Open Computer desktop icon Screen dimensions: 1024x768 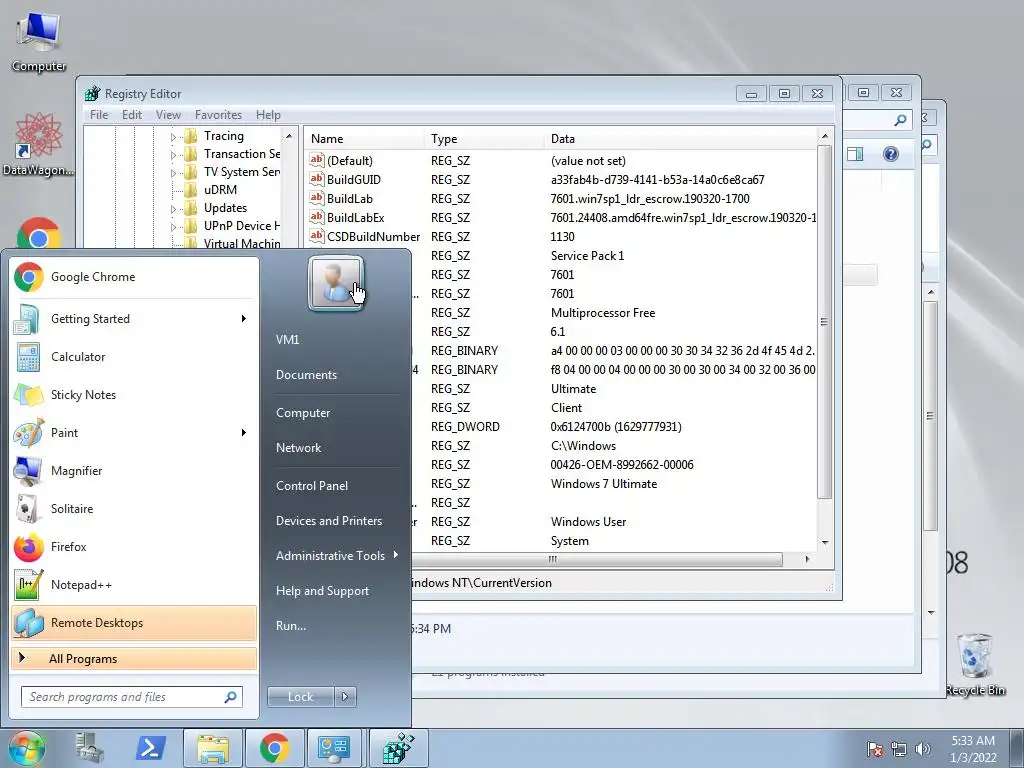click(39, 41)
